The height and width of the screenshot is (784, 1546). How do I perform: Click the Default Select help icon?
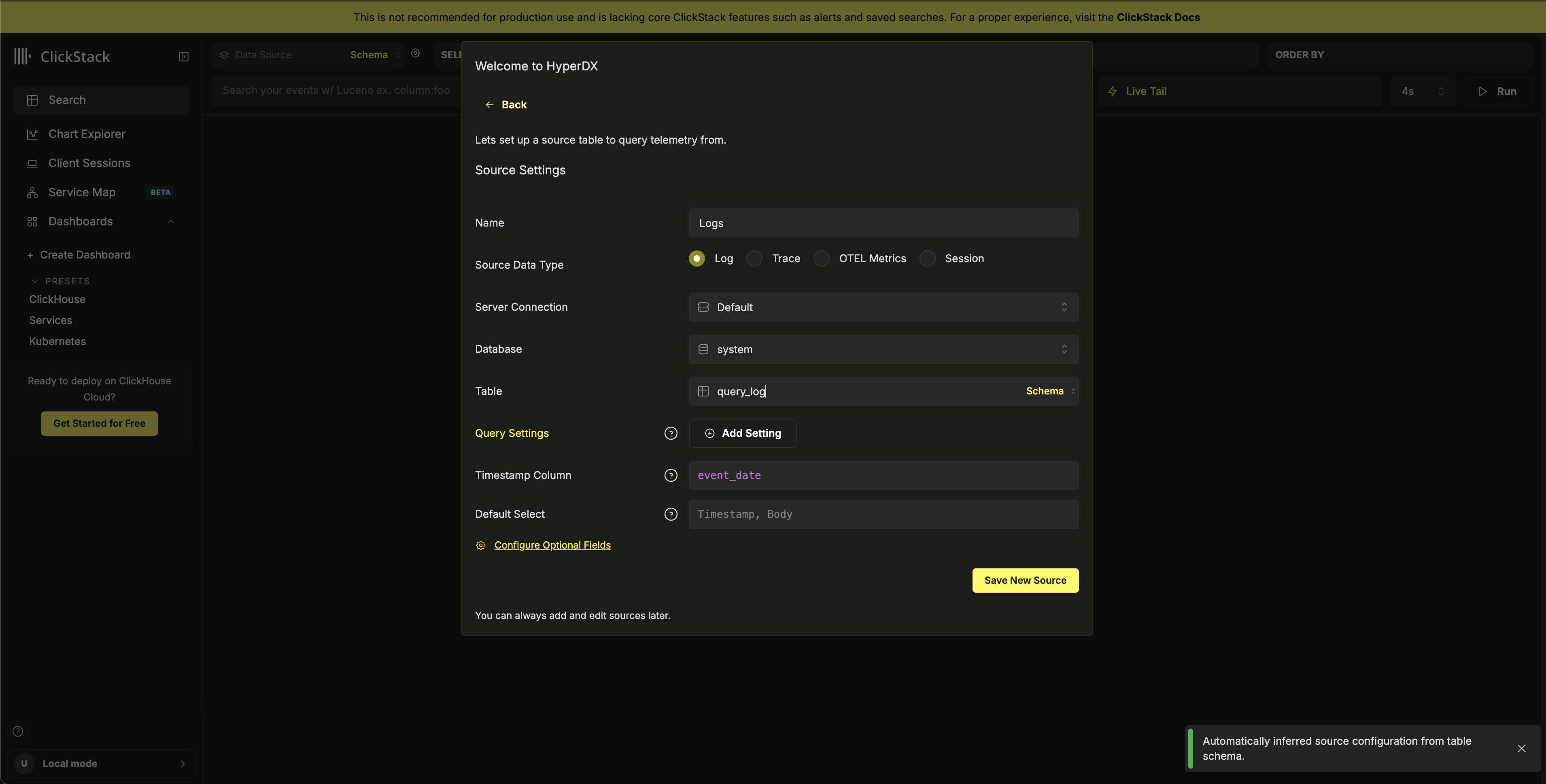[670, 514]
